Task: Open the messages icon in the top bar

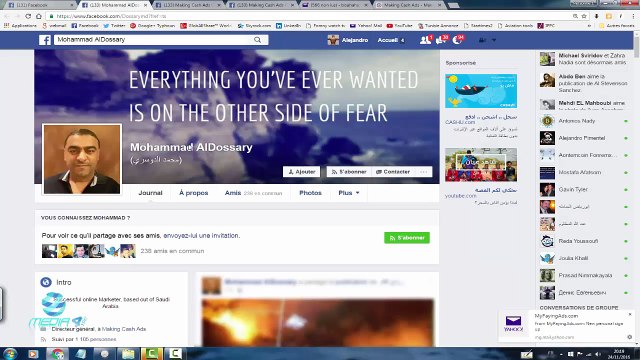Action: (441, 40)
